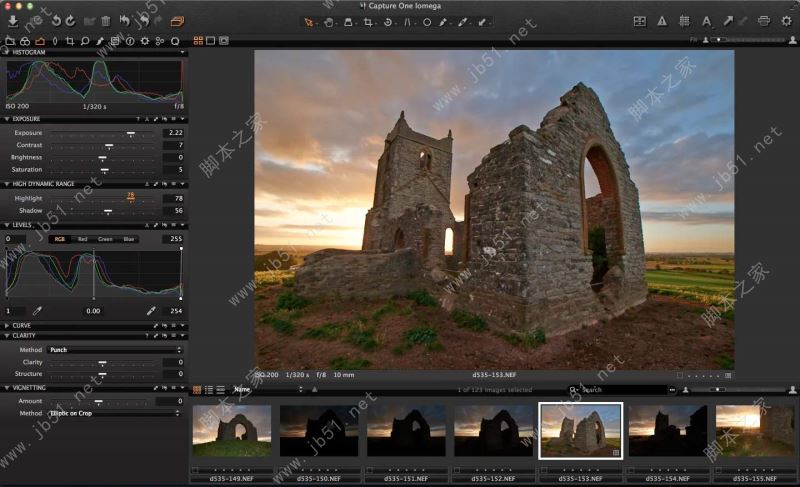Screen dimensions: 800x487
Task: Click the Highlight slider in High Dynamic Range
Action: (102, 198)
